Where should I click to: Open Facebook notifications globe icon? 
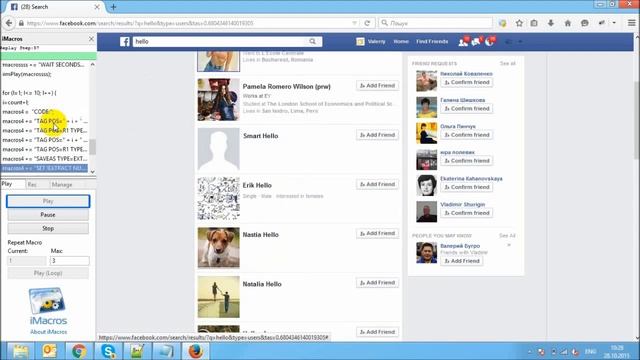tap(490, 41)
